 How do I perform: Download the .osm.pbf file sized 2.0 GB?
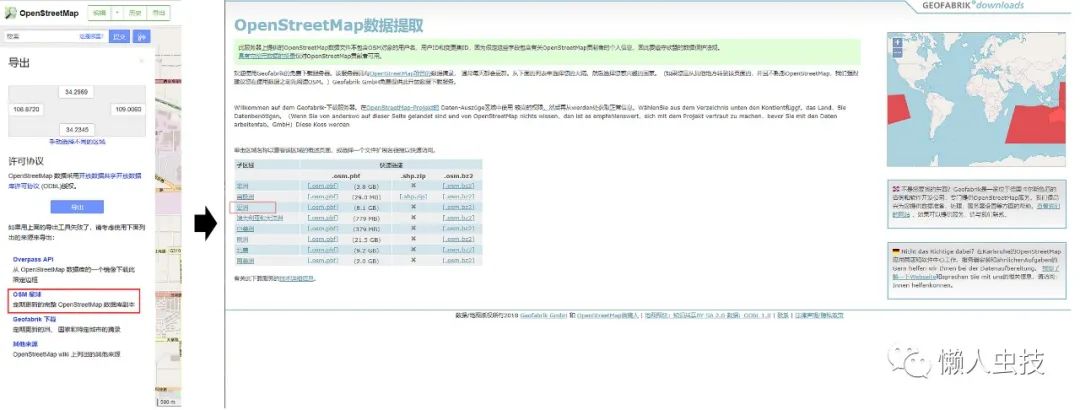(x=323, y=260)
